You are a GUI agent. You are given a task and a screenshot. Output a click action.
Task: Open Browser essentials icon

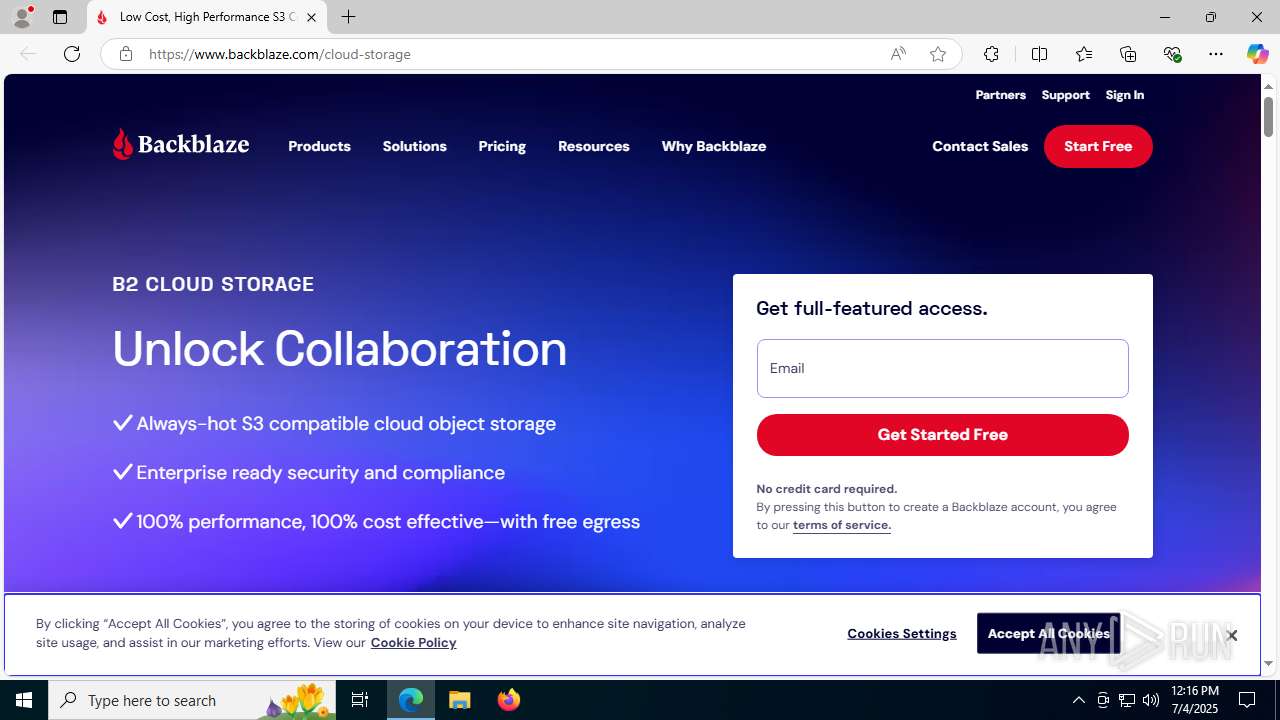point(1172,54)
